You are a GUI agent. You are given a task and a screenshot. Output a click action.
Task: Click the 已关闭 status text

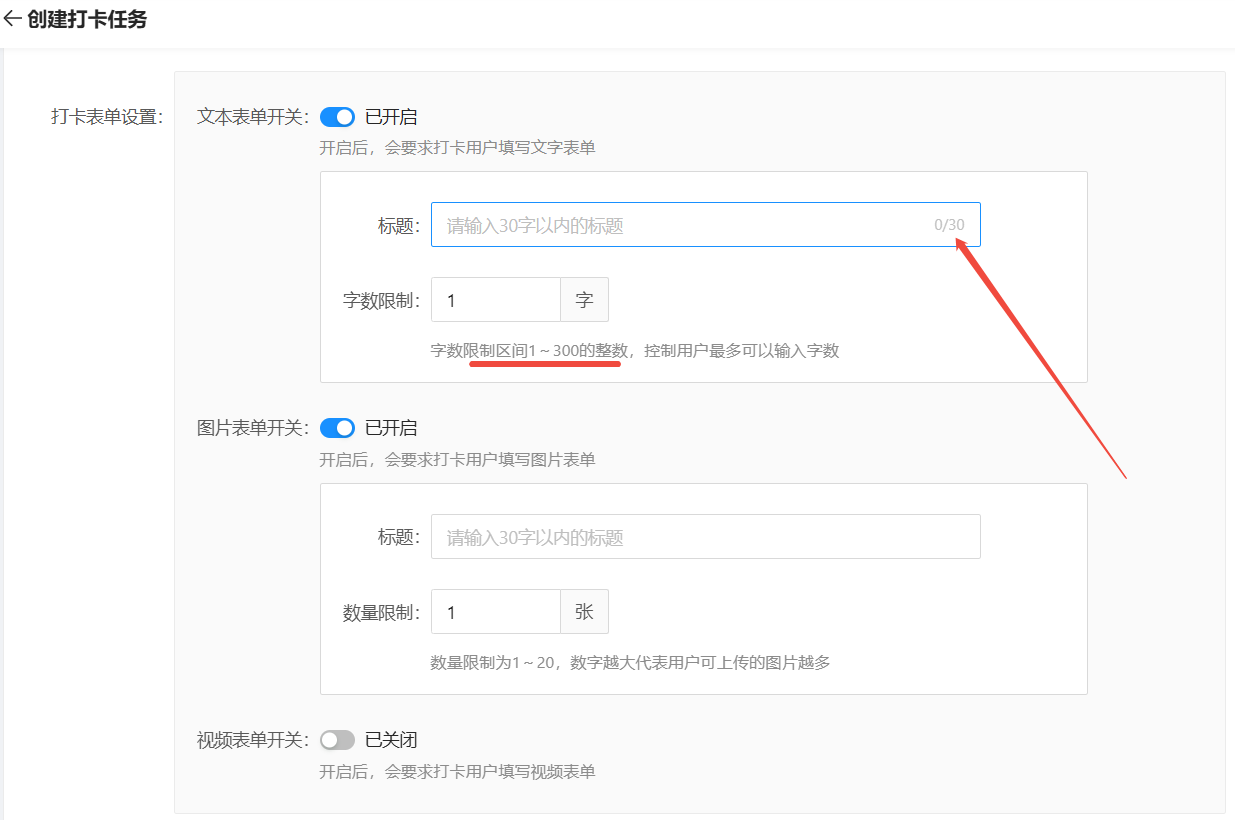coord(391,740)
